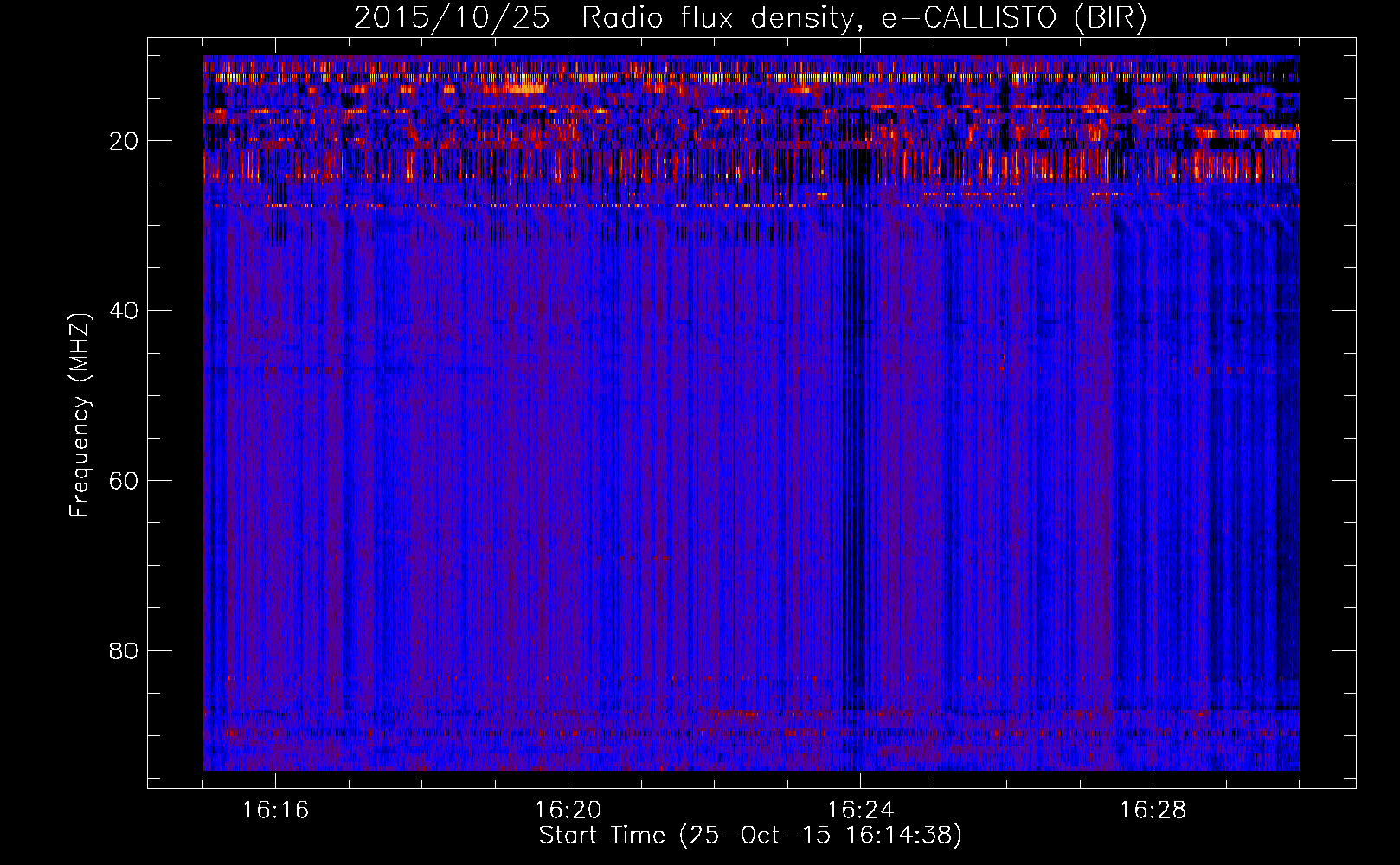Screen dimensions: 1400x865
Task: Click the 16:24 time tick label
Action: (860, 810)
